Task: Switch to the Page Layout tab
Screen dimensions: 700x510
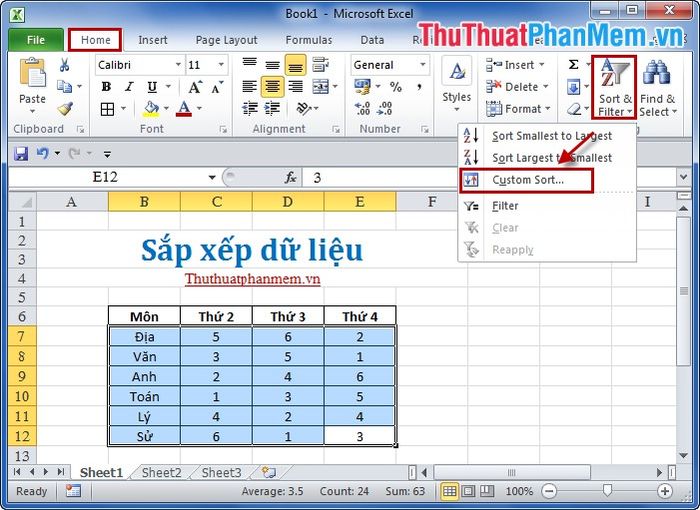Action: 226,40
